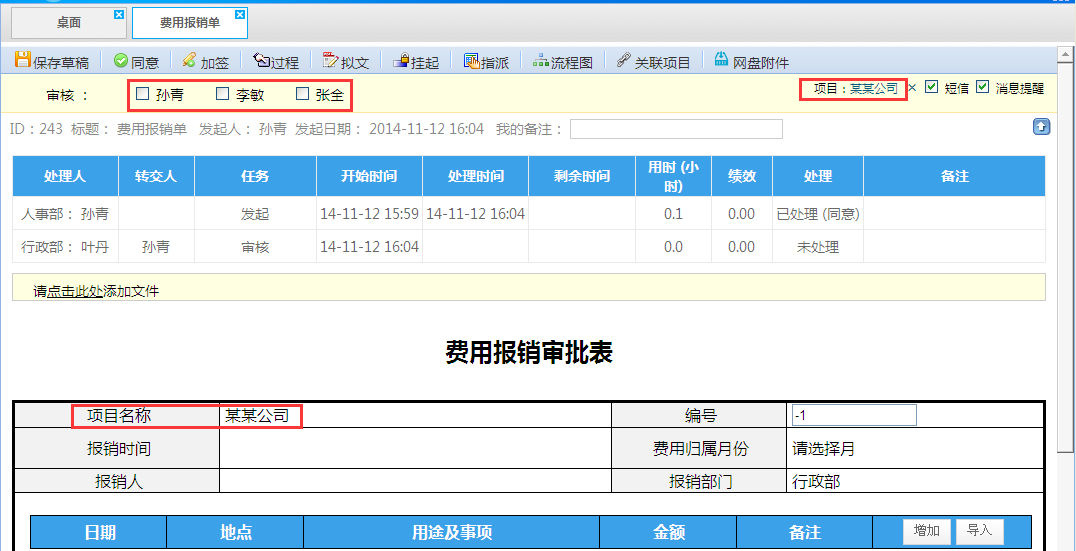Click the 同意 green check icon
This screenshot has width=1076, height=551.
pos(121,60)
